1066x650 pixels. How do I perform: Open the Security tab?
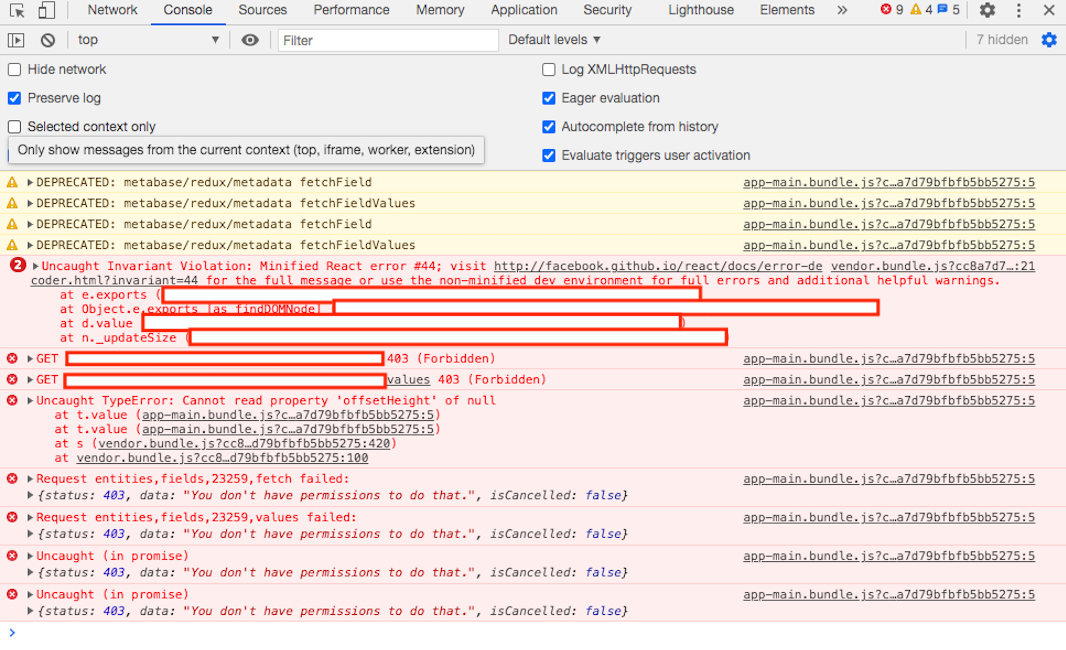tap(607, 10)
